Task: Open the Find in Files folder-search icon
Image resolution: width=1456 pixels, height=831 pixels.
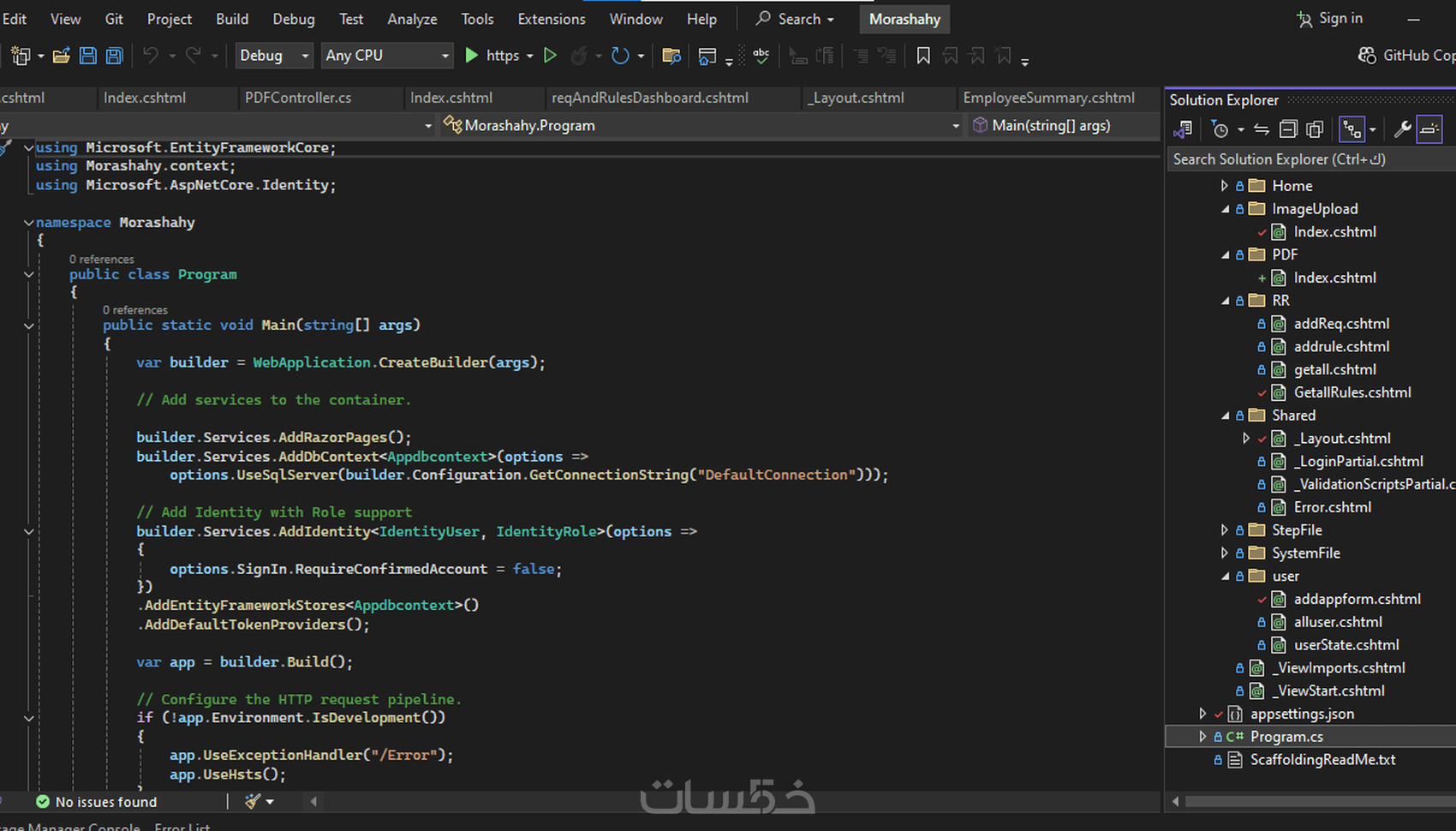Action: (x=671, y=56)
